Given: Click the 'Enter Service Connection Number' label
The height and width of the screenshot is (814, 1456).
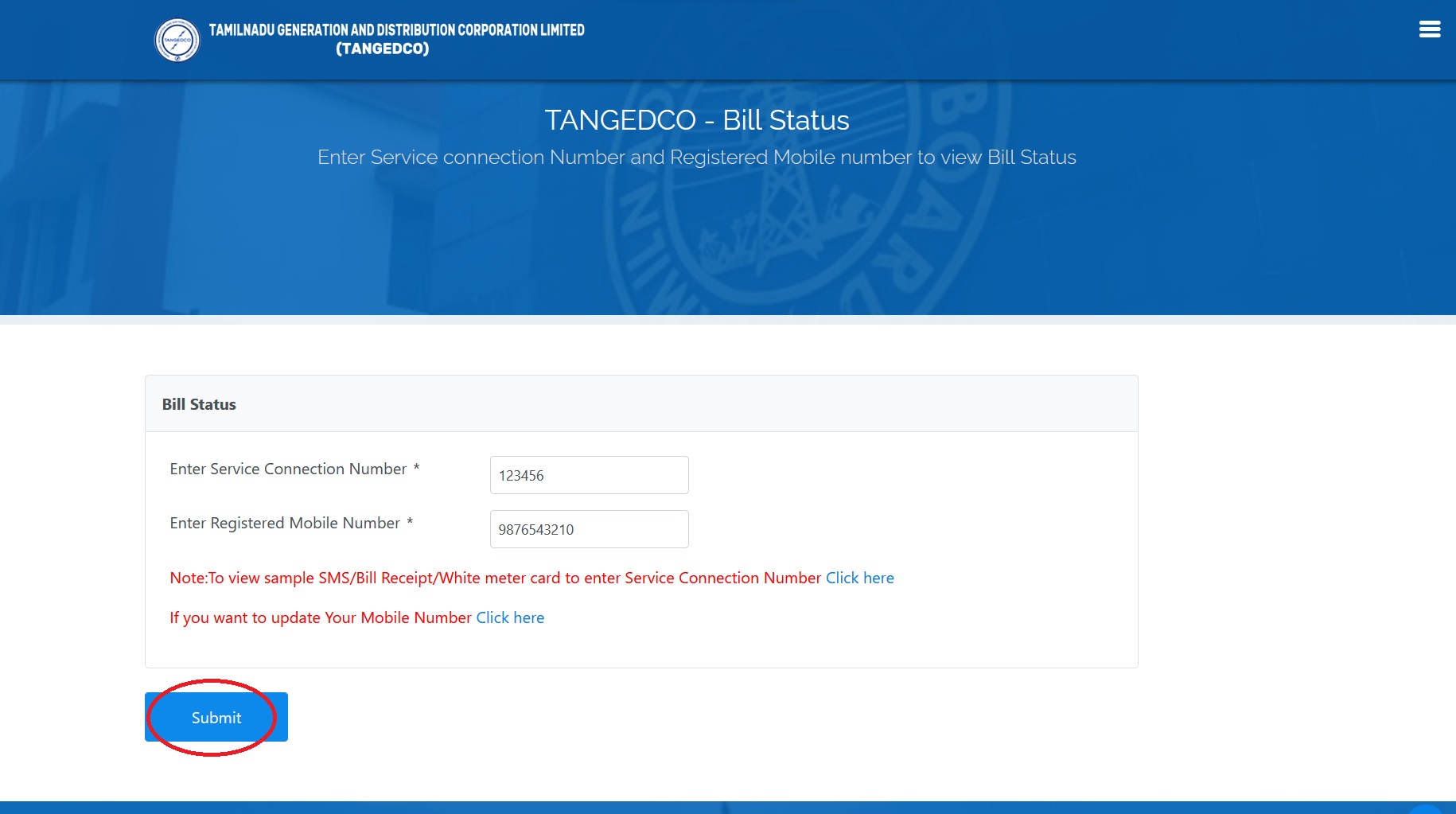Looking at the screenshot, I should 287,469.
